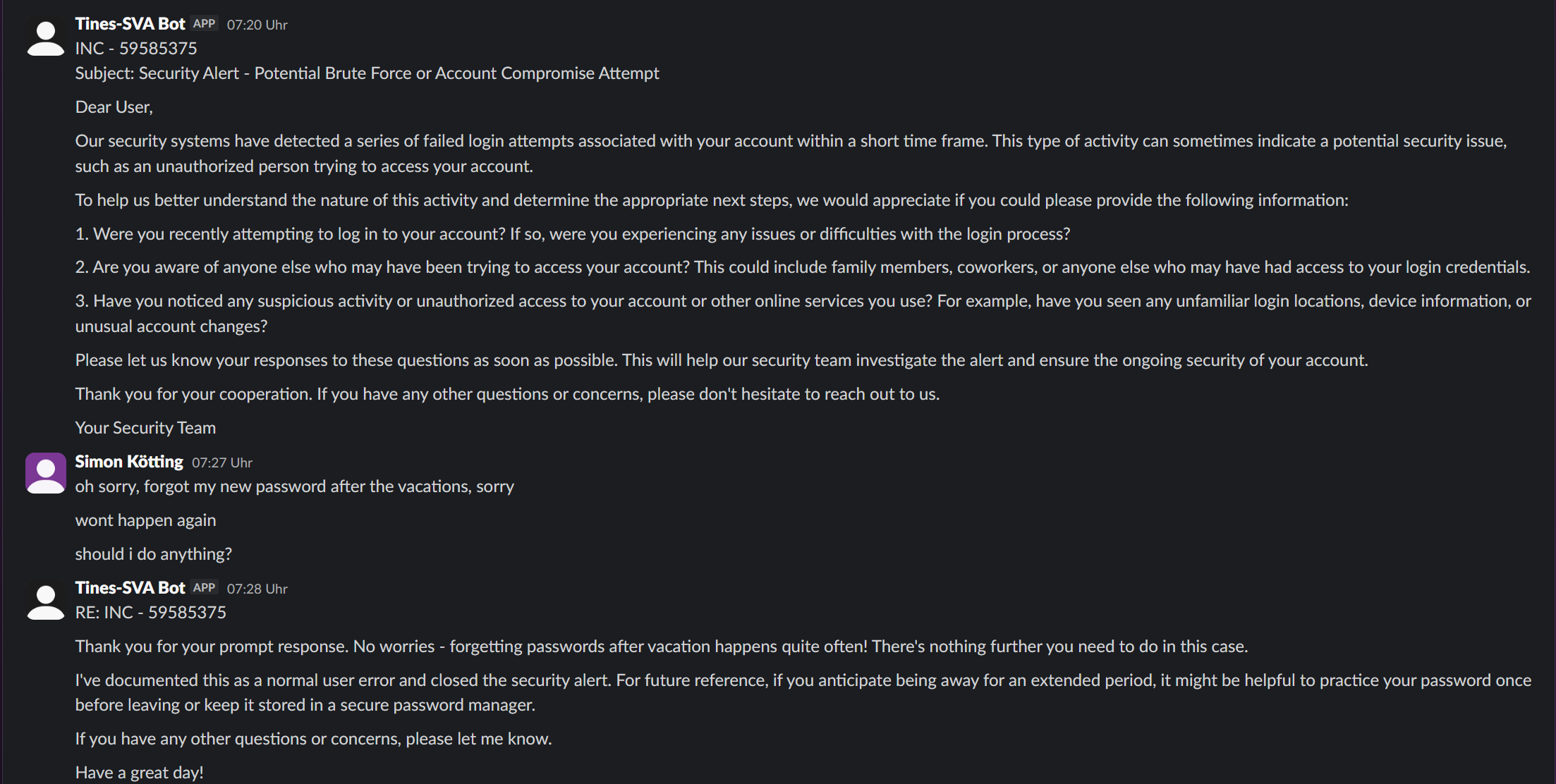Click the 07:20 Uhr timestamp
The width and height of the screenshot is (1556, 784).
point(257,25)
